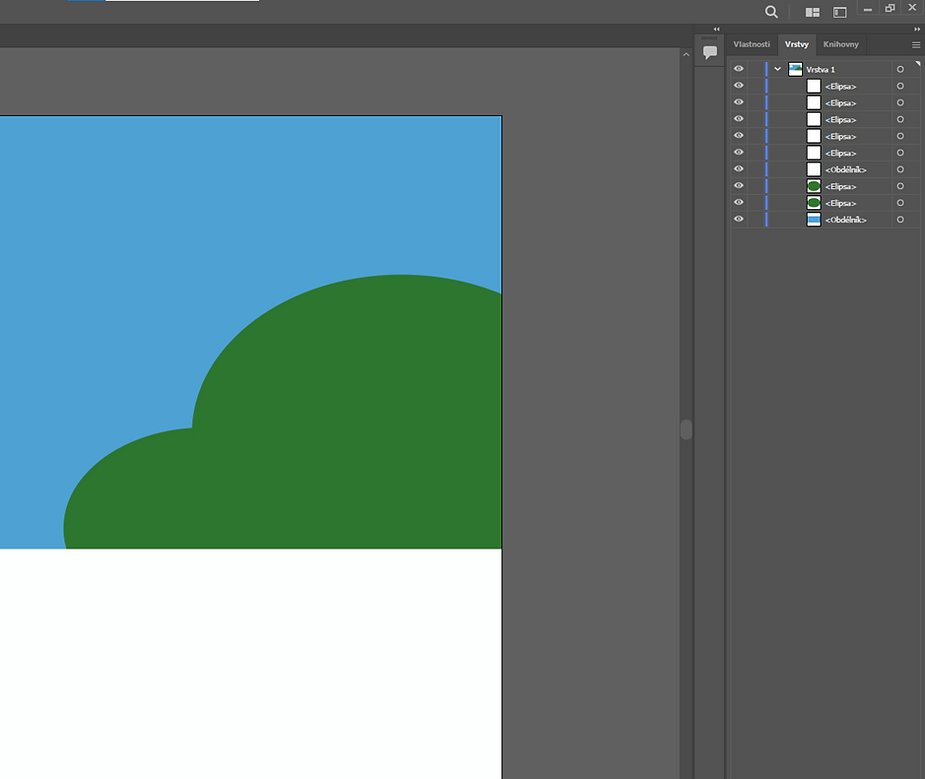Select the Vrstva 1 layer name

click(820, 70)
